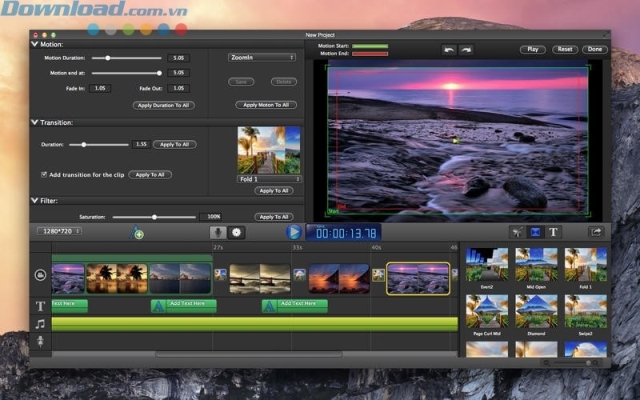640x400 pixels.
Task: Open the ZoomIn motion dropdown
Action: click(x=262, y=58)
